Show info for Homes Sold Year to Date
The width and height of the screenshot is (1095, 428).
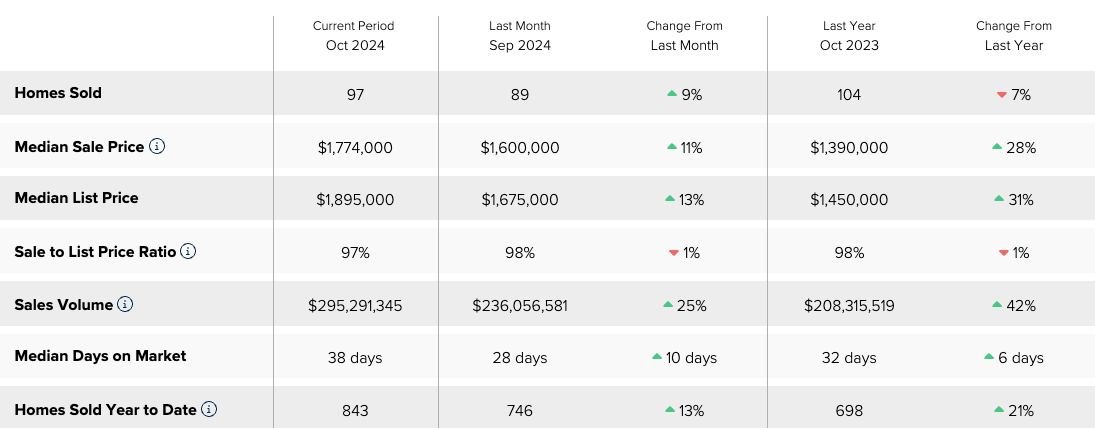[x=209, y=410]
